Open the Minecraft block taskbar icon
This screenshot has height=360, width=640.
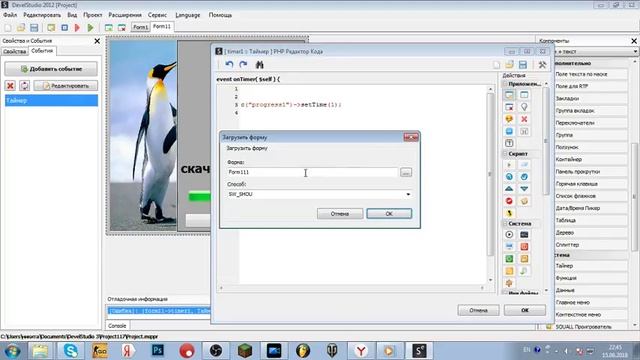(x=245, y=351)
